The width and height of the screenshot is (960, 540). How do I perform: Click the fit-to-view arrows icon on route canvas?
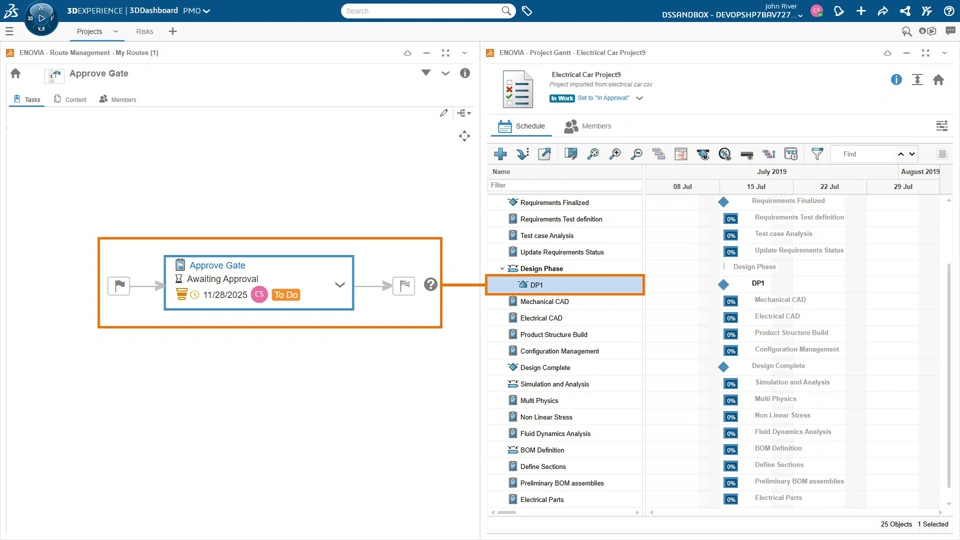coord(465,136)
